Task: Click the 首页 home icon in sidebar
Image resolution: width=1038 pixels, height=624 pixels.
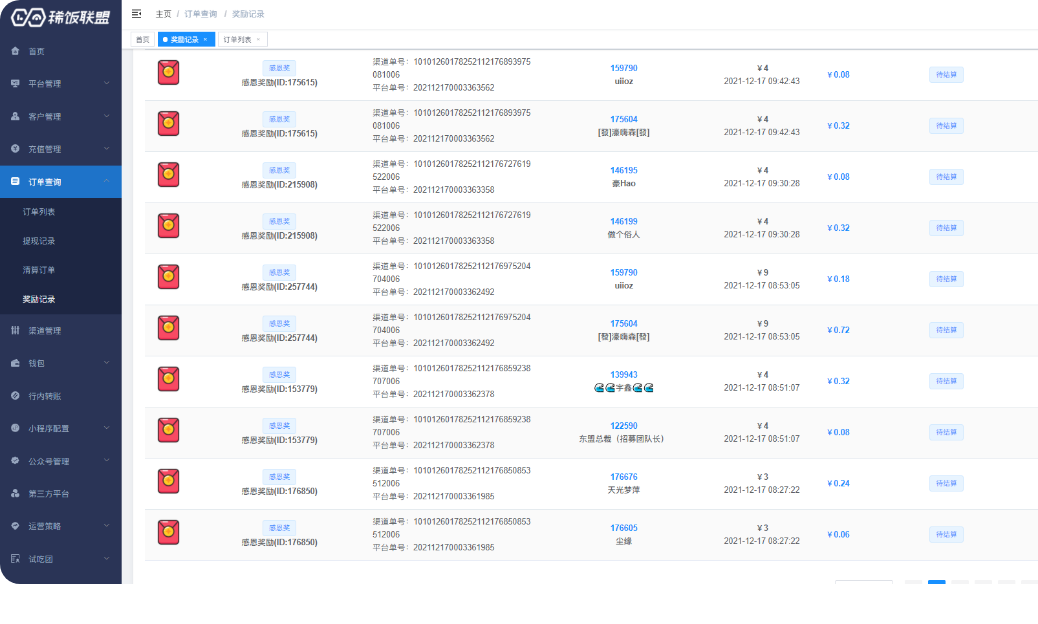Action: [15, 51]
